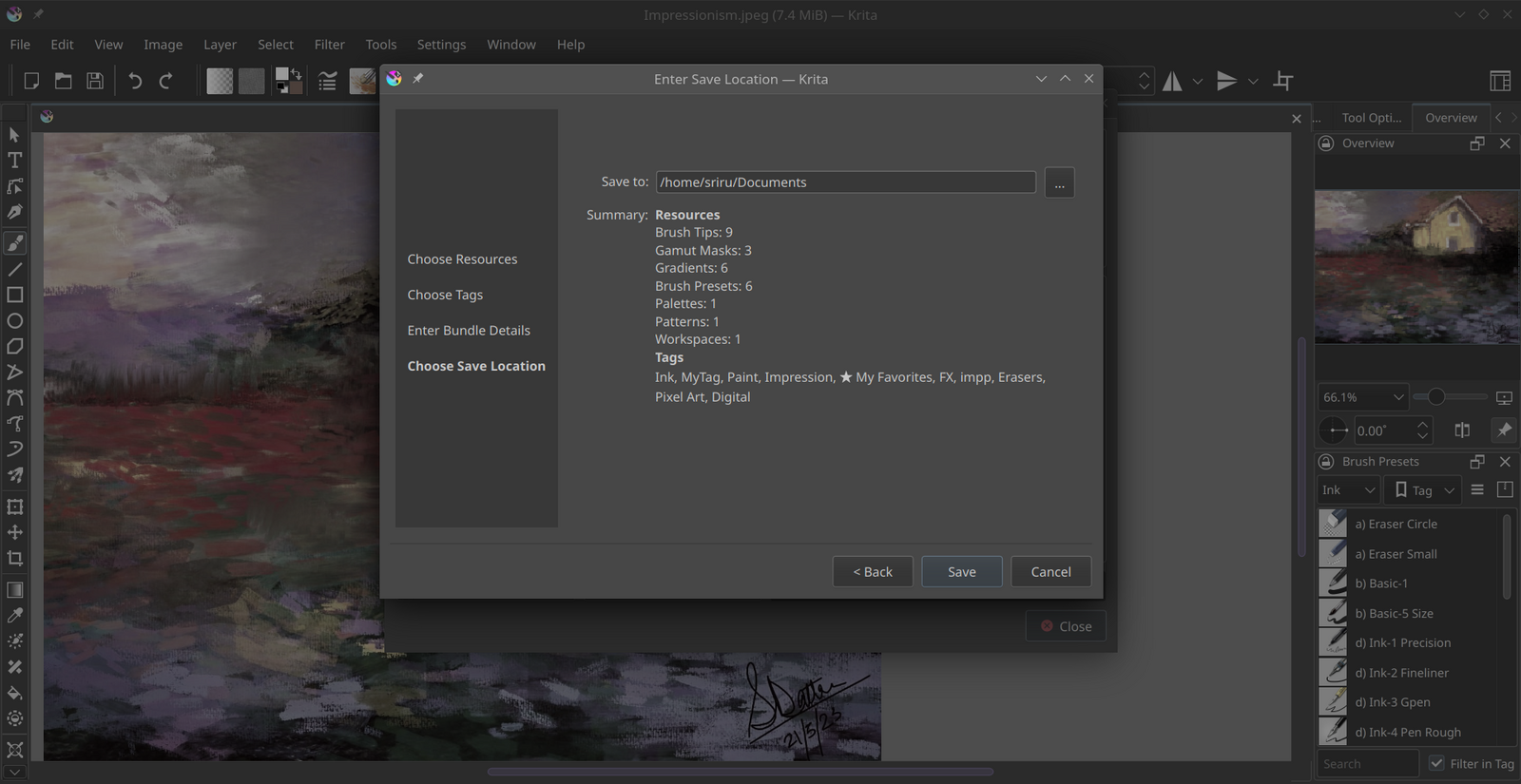
Task: Click the Open file folder icon
Action: [x=63, y=82]
